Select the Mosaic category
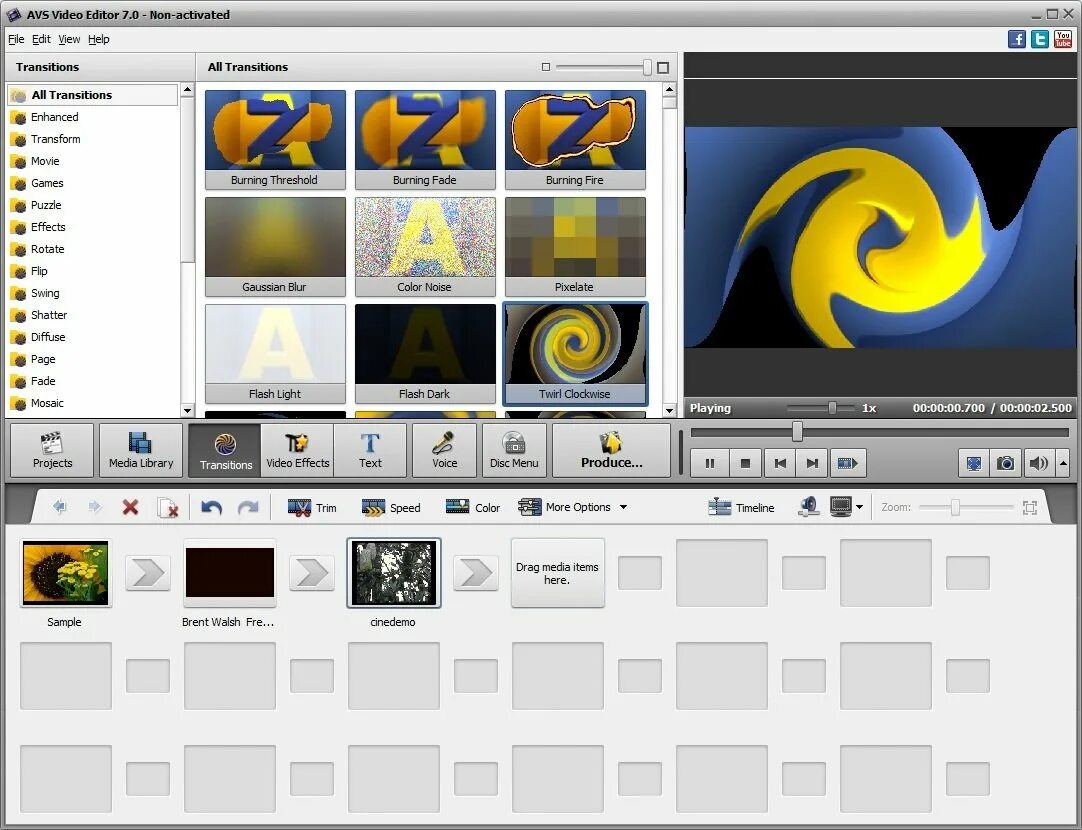Viewport: 1082px width, 830px height. pyautogui.click(x=47, y=404)
